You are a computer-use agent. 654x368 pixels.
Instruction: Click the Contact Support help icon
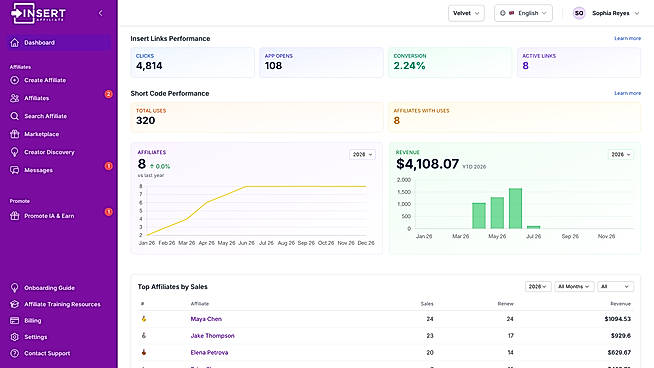pos(15,353)
